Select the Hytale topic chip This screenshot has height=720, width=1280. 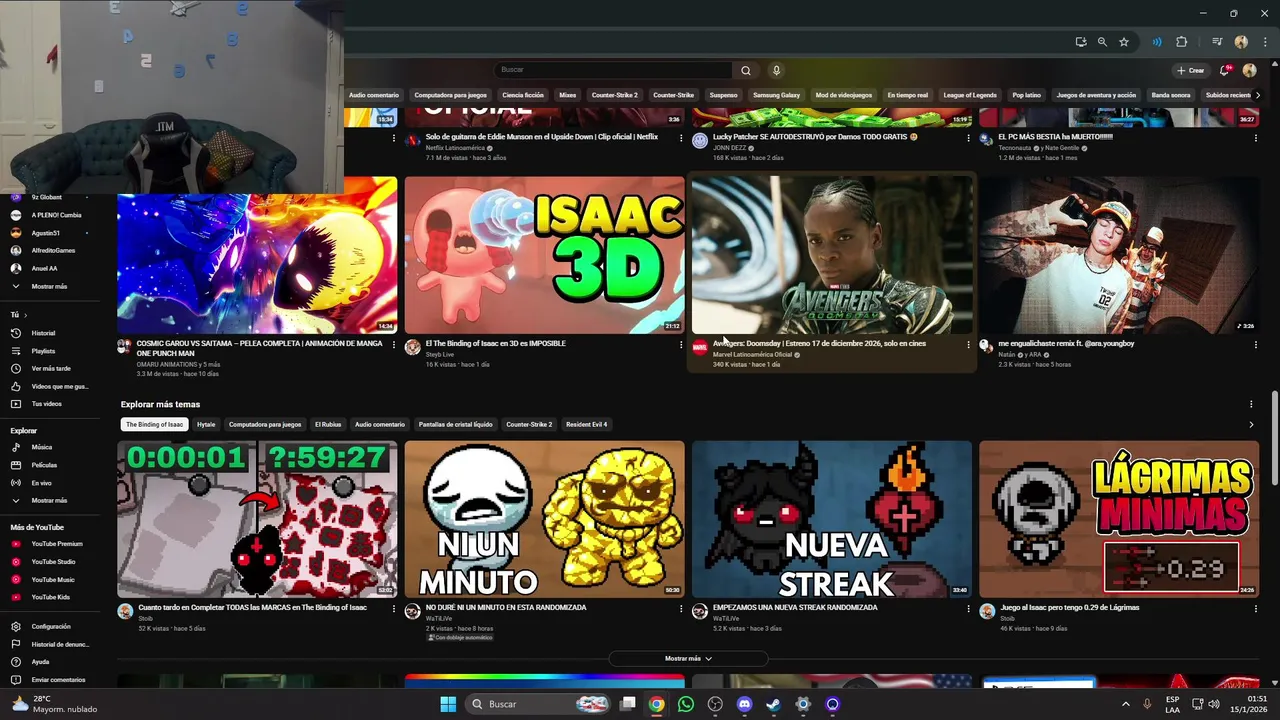[206, 424]
